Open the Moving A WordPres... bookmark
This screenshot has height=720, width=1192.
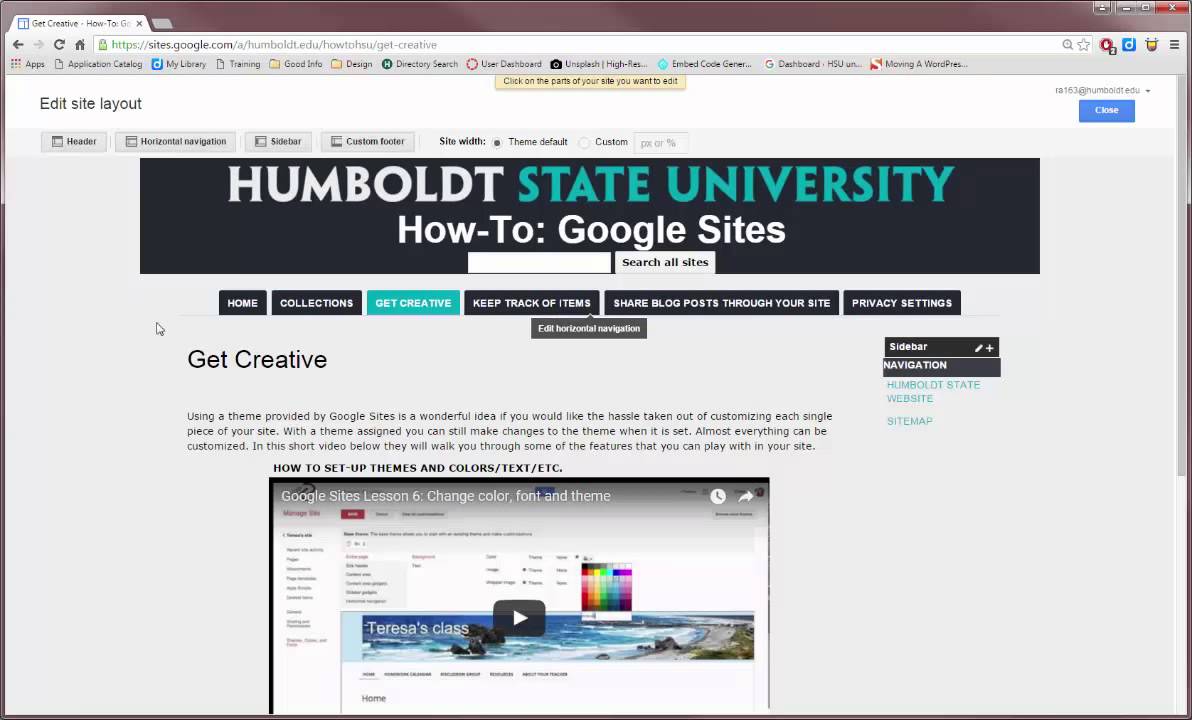(x=919, y=65)
